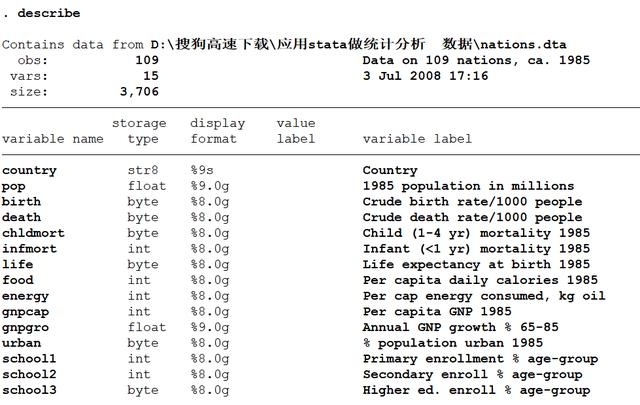Viewport: 640px width, 405px height.
Task: Select the 'death' variable name
Action: pos(21,217)
